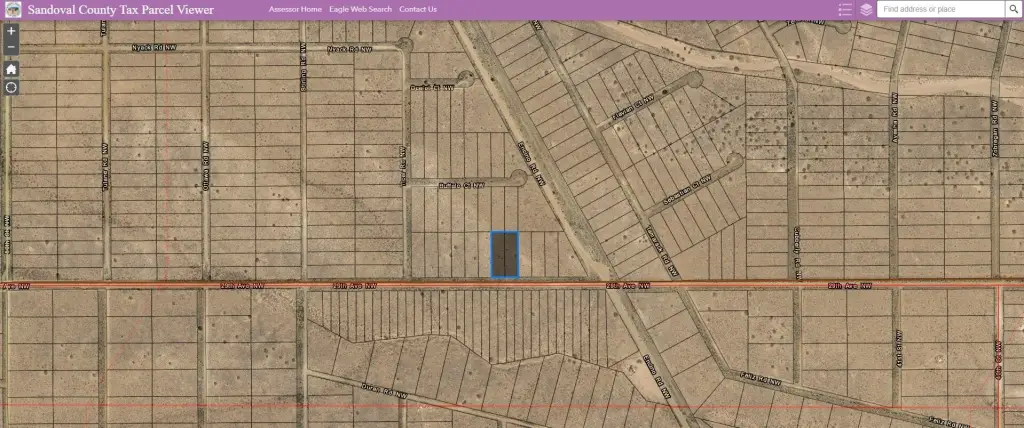
Task: Open the Assessor Home link
Action: (x=295, y=9)
